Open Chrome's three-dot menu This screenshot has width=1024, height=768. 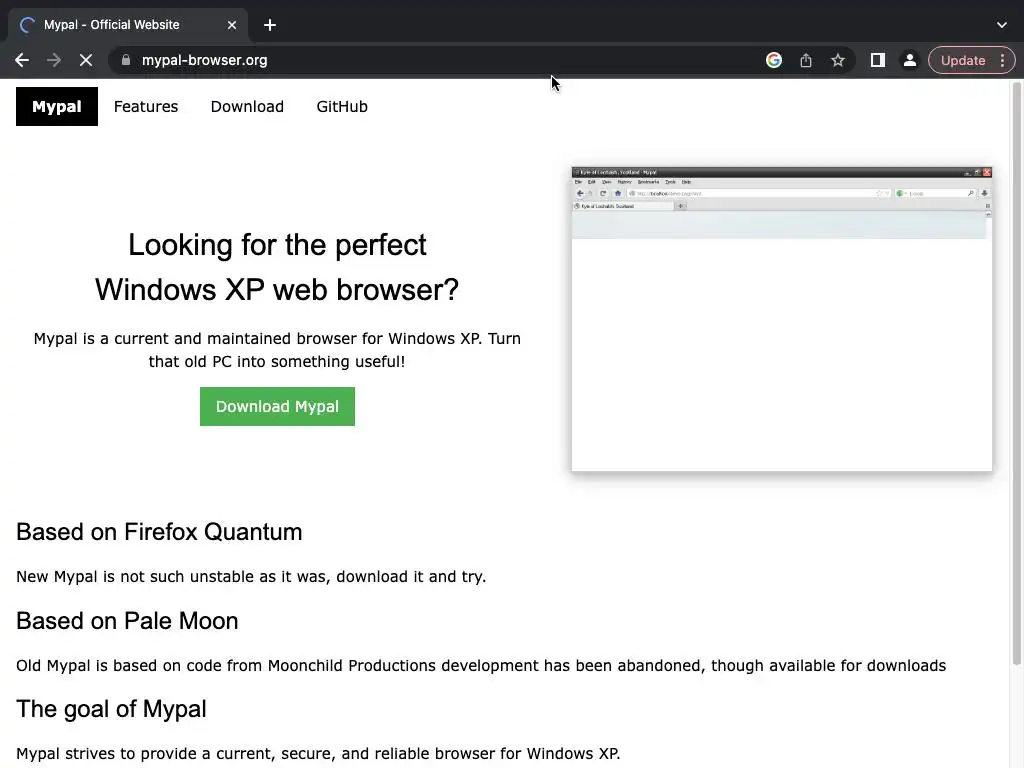(1003, 60)
